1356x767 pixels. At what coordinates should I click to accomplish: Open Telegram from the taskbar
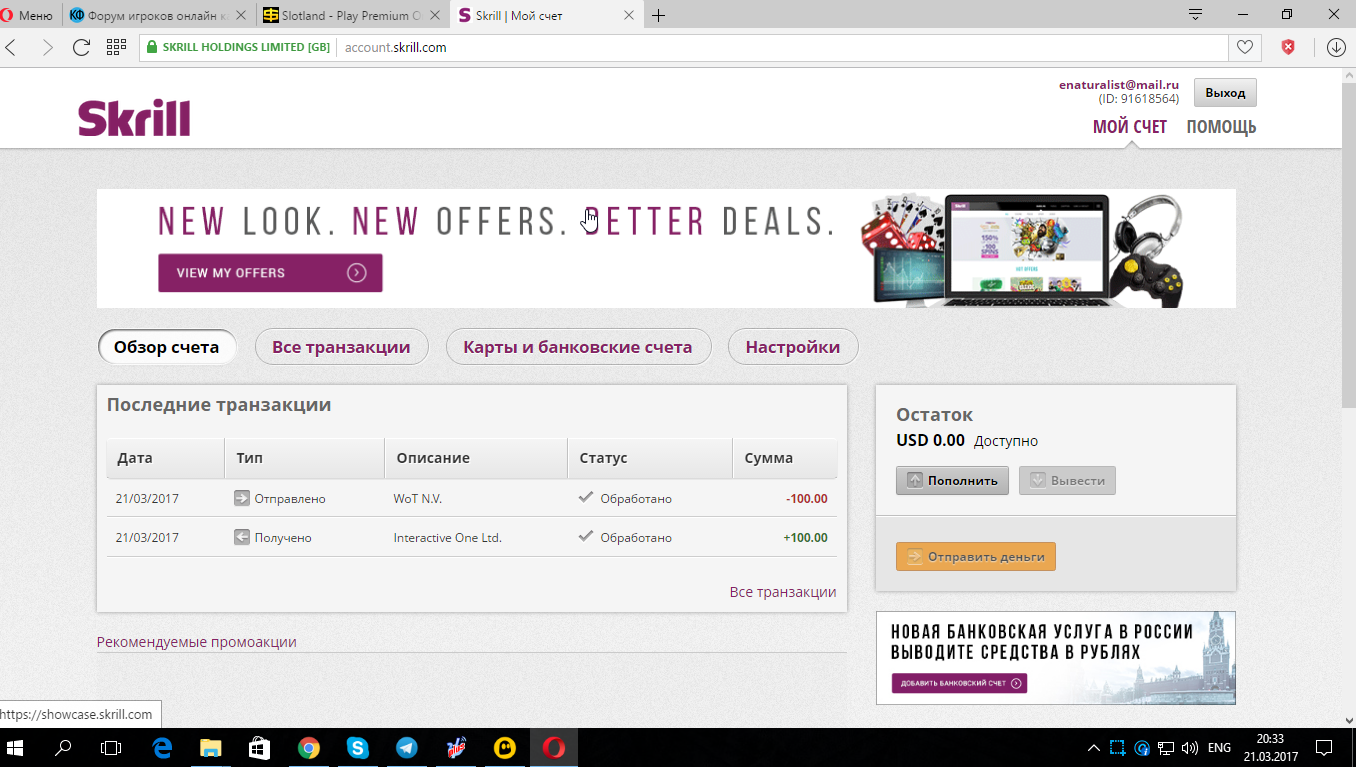406,748
